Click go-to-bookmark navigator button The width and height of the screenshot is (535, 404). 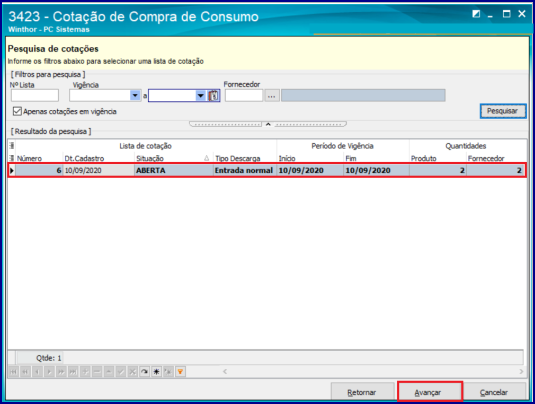169,372
